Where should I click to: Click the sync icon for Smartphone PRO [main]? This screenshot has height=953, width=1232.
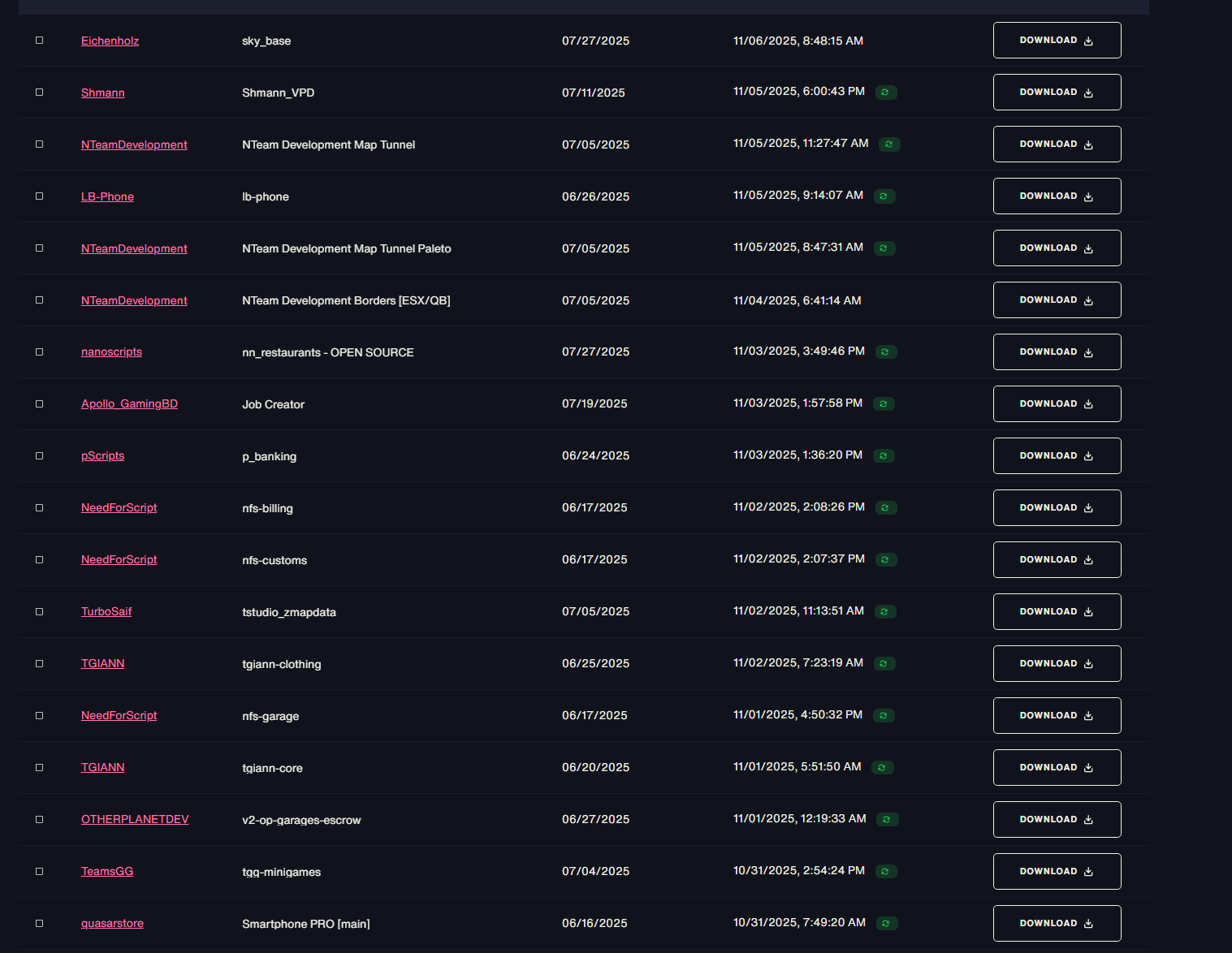(886, 924)
